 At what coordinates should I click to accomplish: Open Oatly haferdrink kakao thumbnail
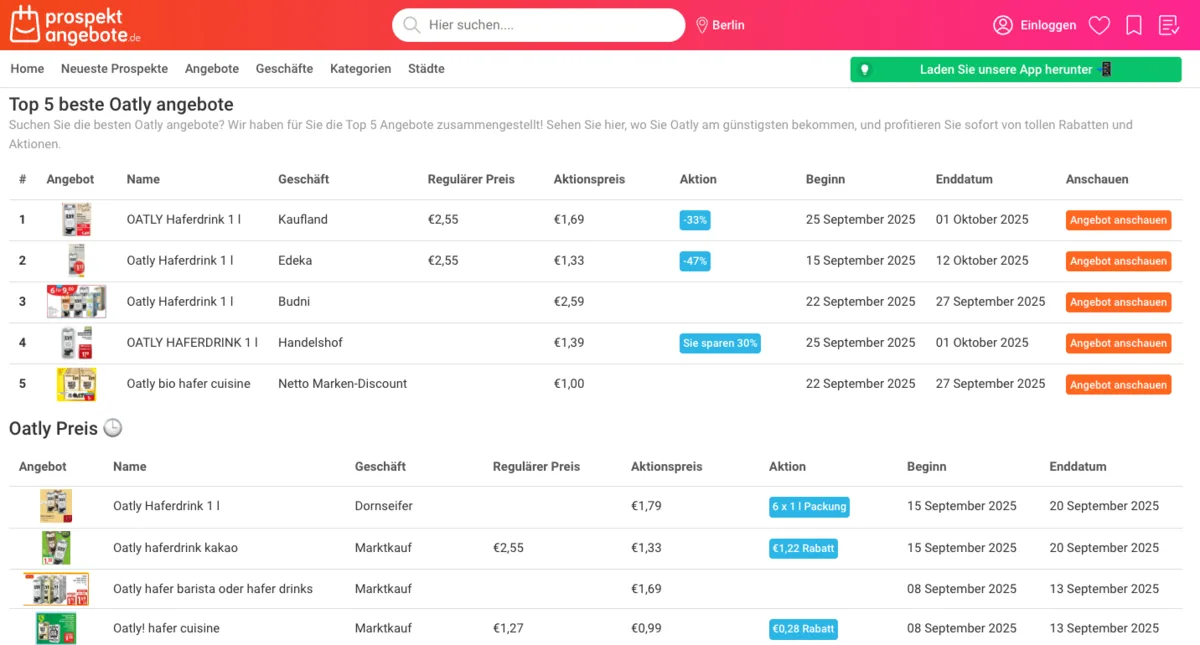[56, 548]
